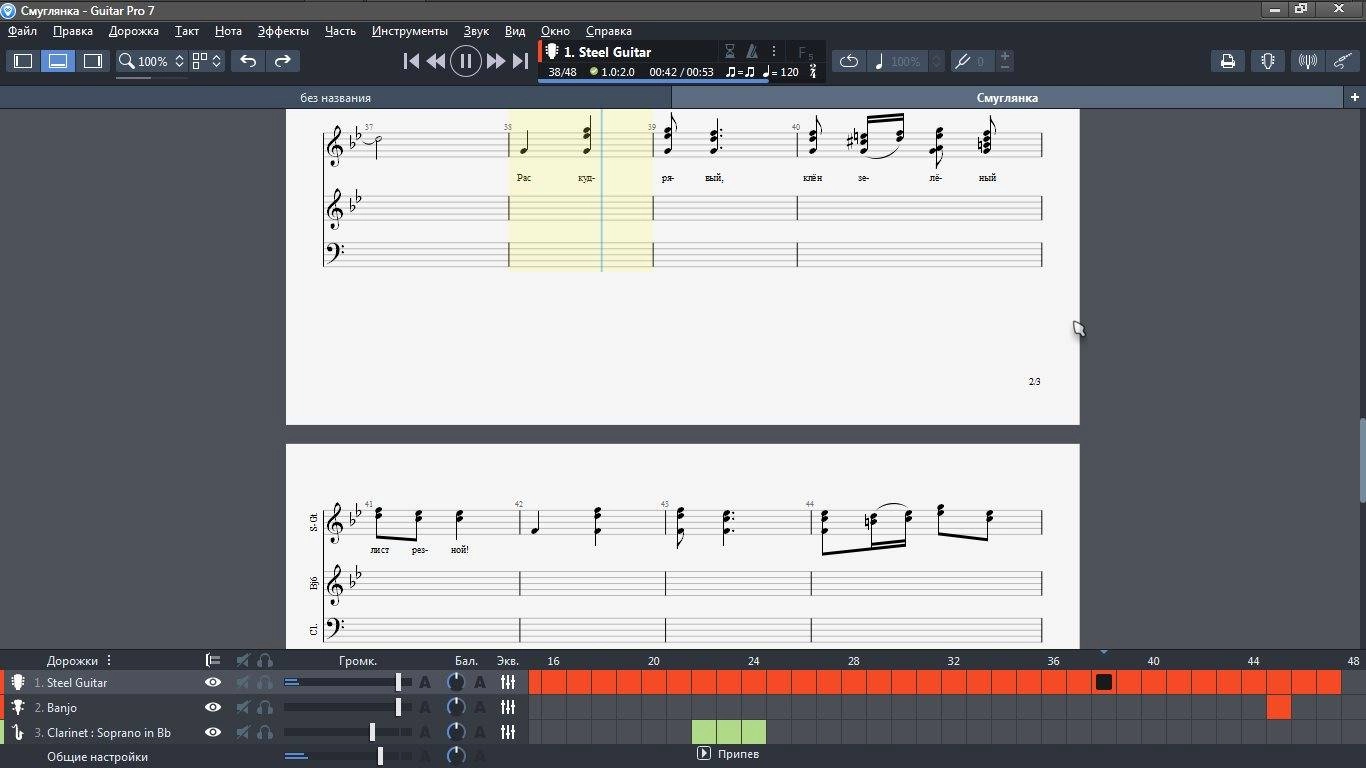Image resolution: width=1366 pixels, height=768 pixels.
Task: Mute the Steel Guitar track
Action: (243, 682)
